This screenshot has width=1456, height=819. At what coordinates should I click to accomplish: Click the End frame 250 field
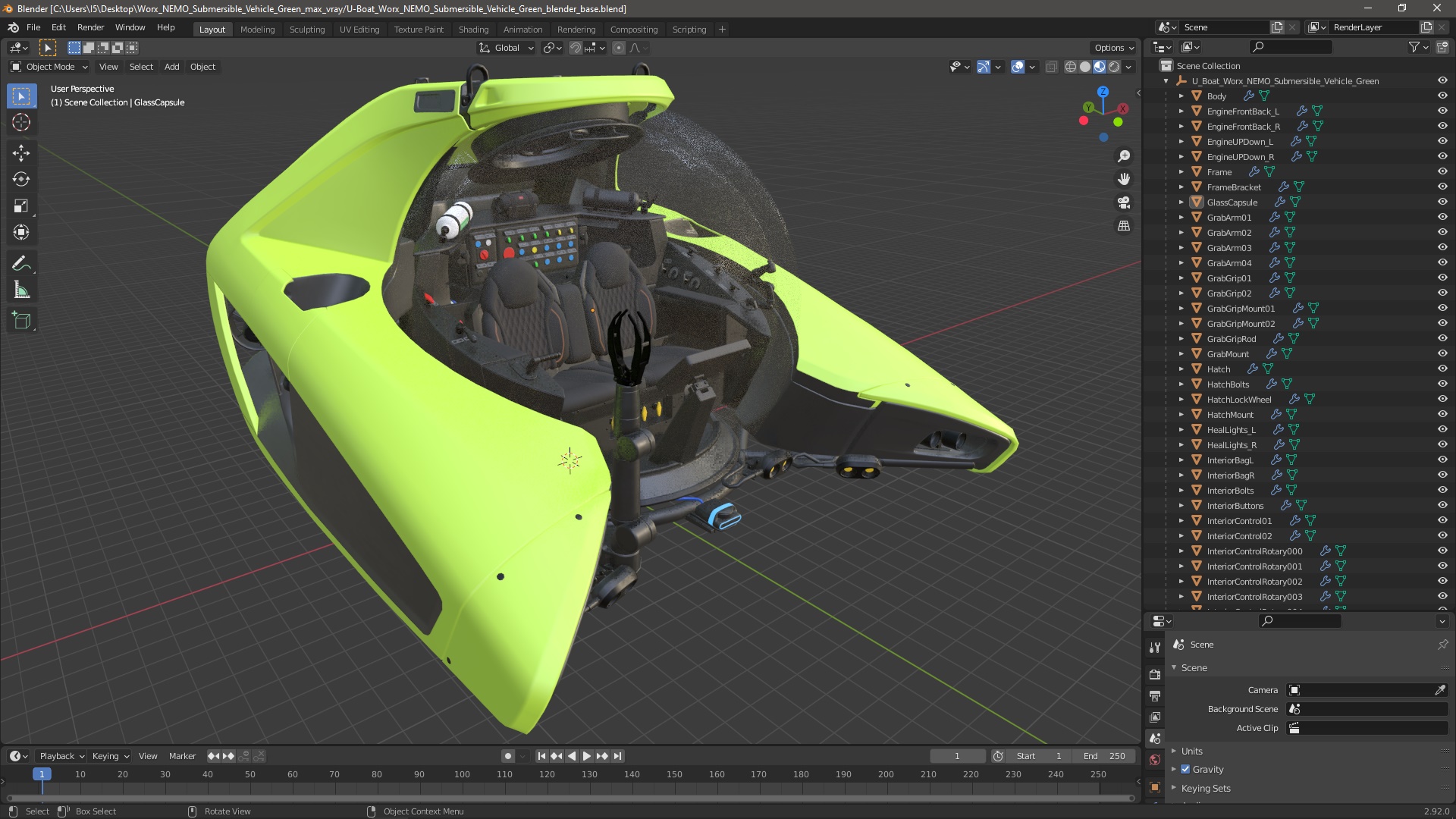pos(1105,756)
